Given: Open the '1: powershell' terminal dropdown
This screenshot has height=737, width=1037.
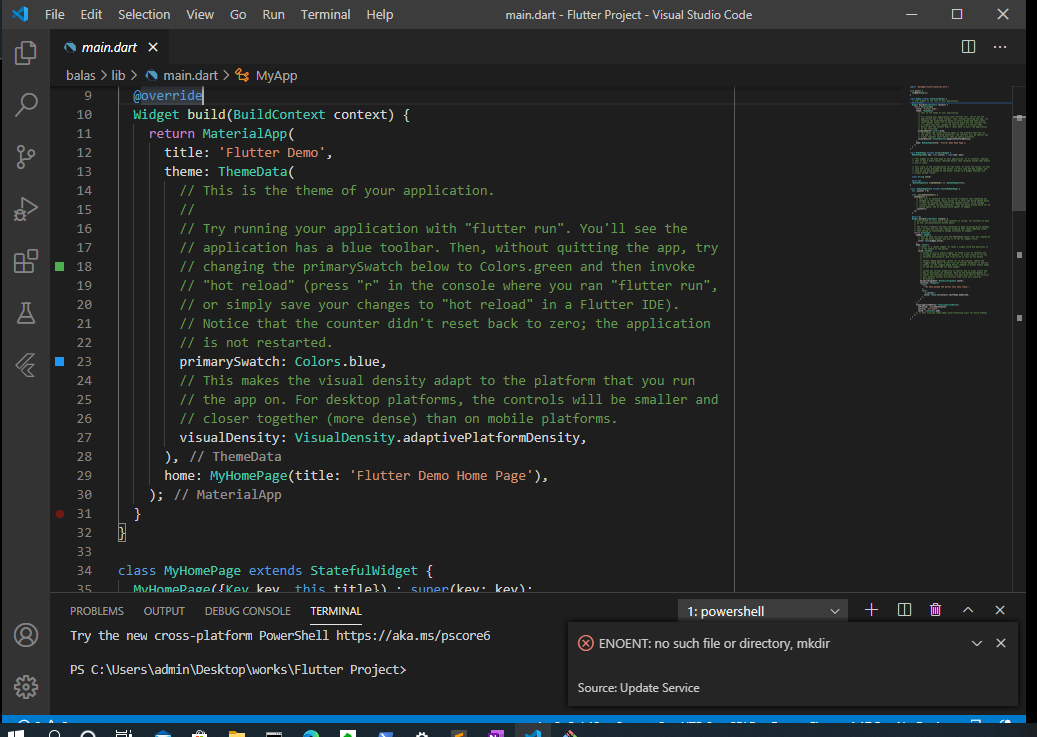Looking at the screenshot, I should tap(763, 611).
